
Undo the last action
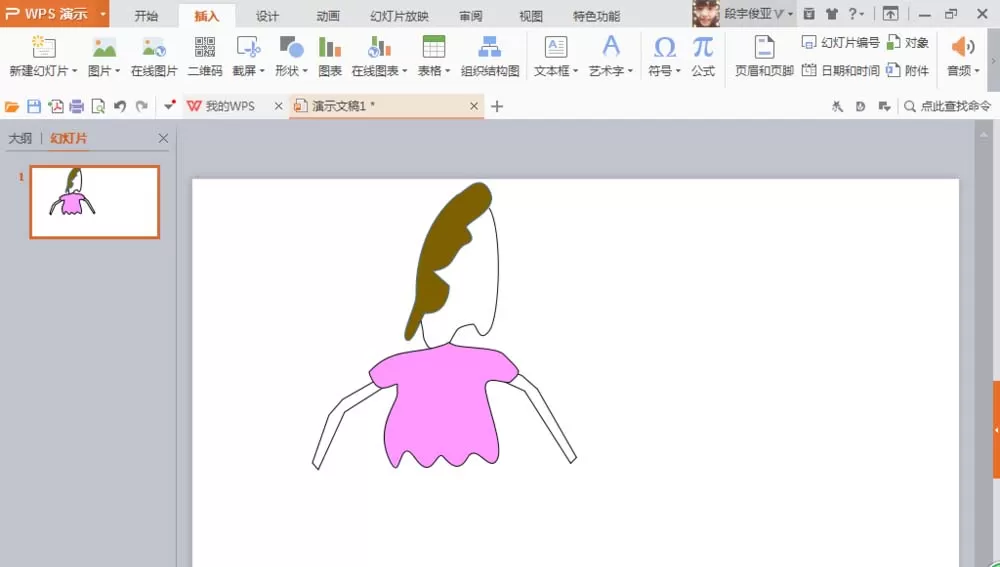pos(120,107)
